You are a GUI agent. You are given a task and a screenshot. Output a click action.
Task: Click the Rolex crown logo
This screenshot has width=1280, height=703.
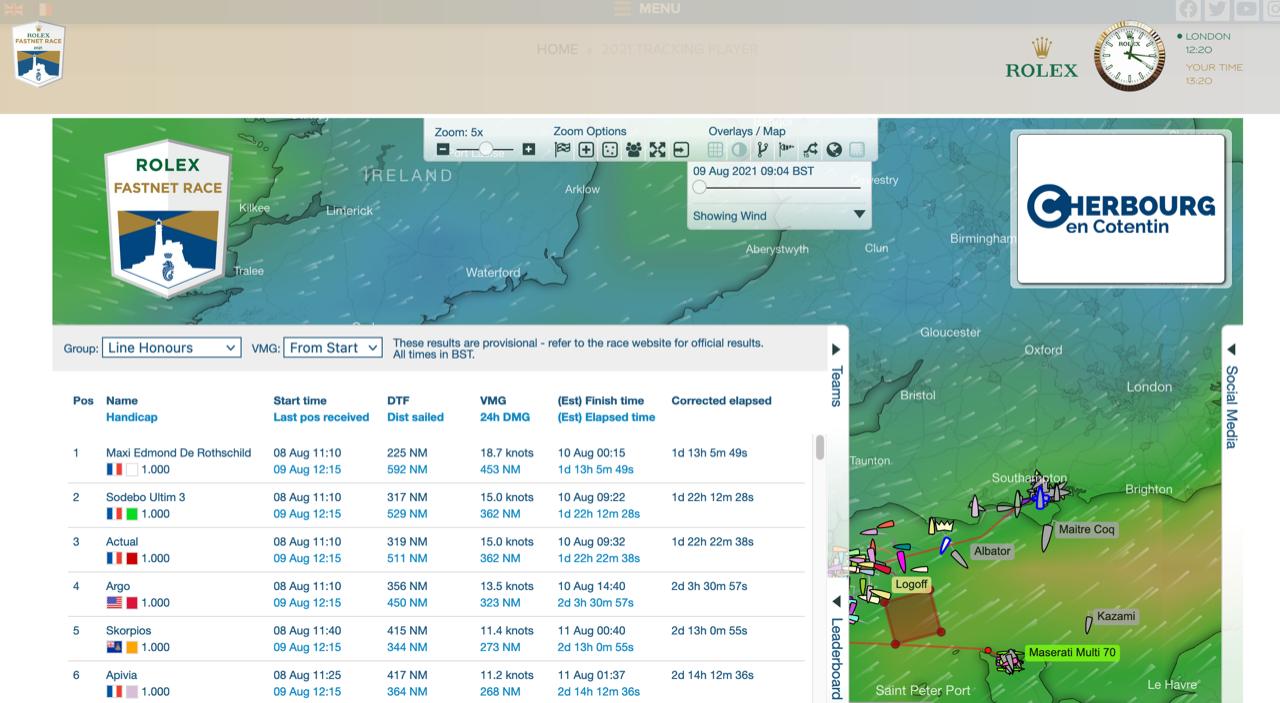coord(1042,59)
